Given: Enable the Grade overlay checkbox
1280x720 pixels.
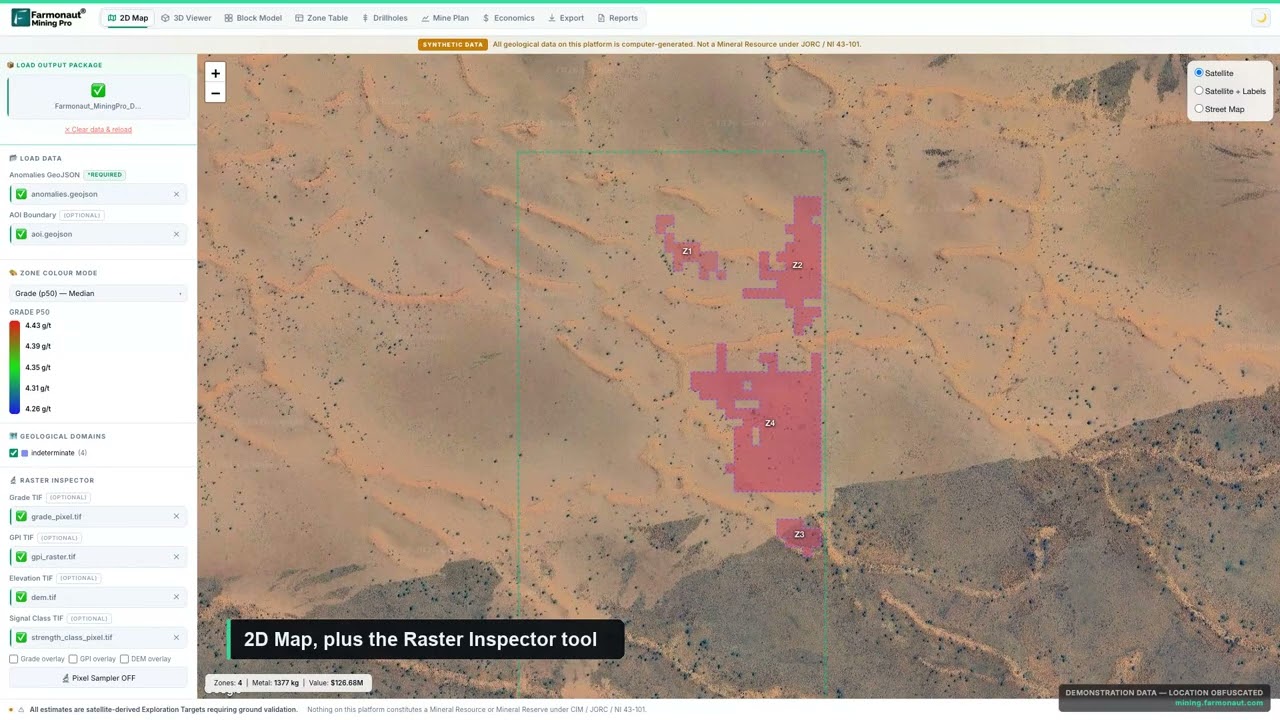Looking at the screenshot, I should click(x=14, y=659).
